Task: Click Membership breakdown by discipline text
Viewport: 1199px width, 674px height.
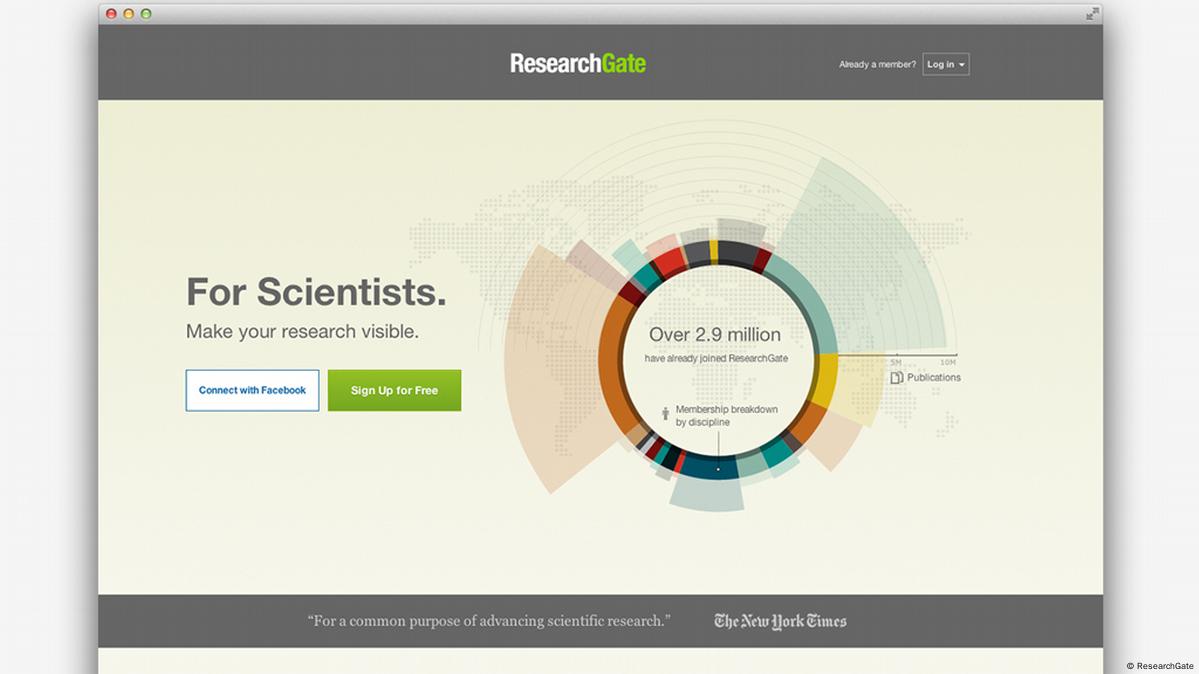Action: 726,415
